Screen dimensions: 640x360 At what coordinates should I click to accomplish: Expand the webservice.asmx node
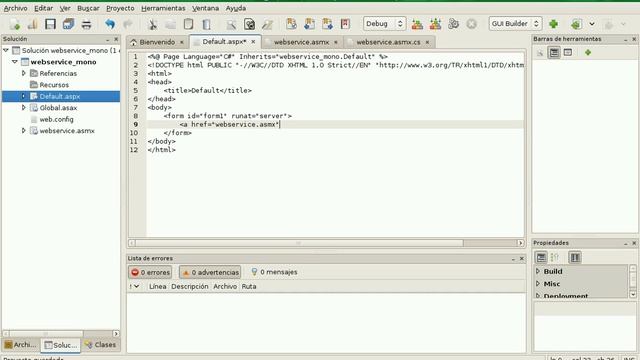[x=24, y=131]
